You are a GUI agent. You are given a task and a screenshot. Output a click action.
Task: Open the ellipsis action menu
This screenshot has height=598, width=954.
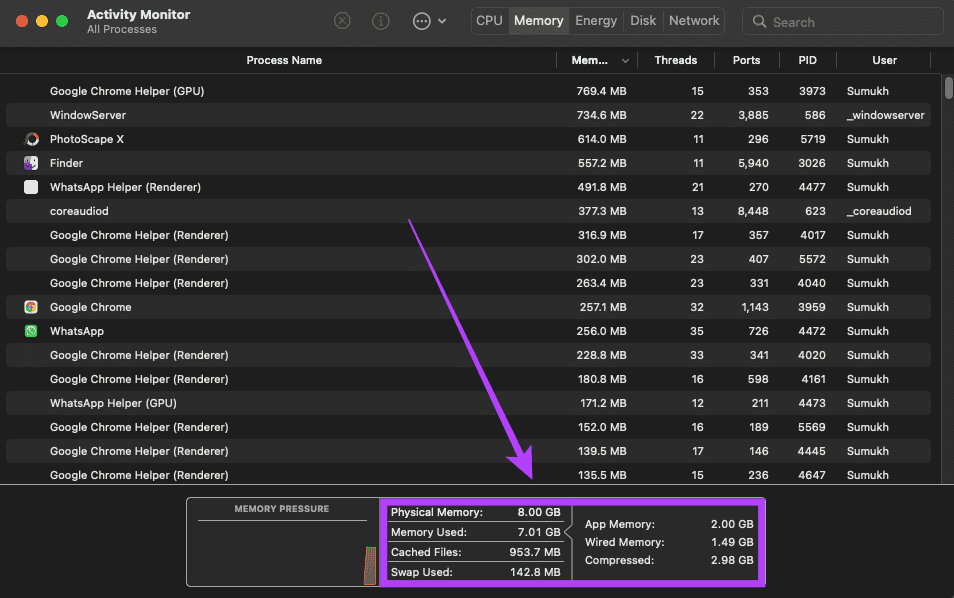click(x=429, y=21)
